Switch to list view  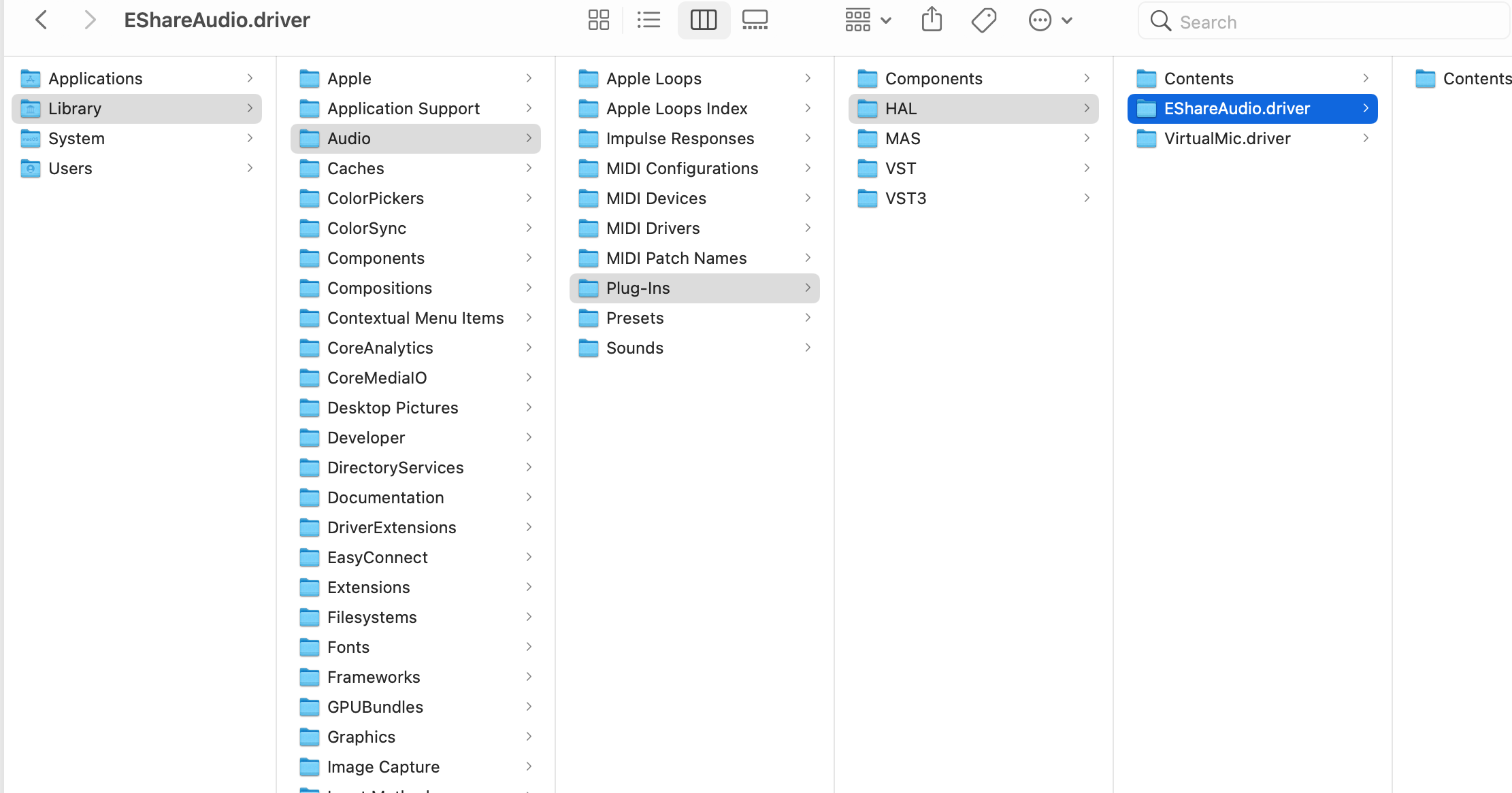click(648, 20)
